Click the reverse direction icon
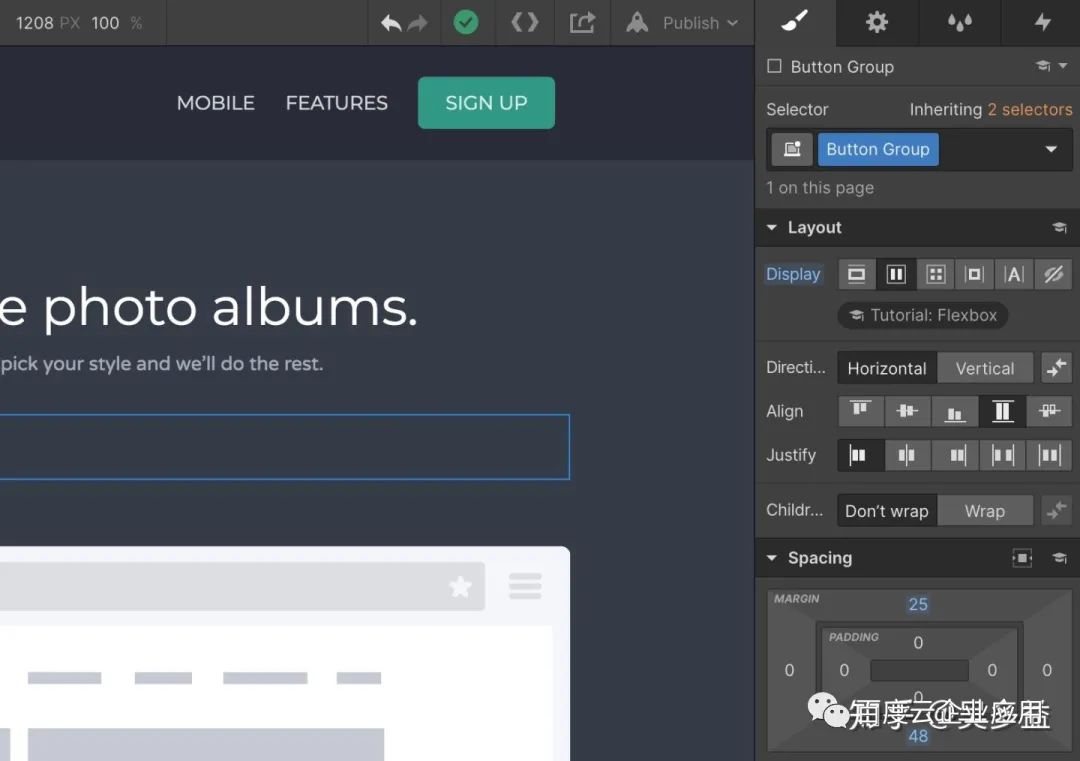 tap(1057, 368)
